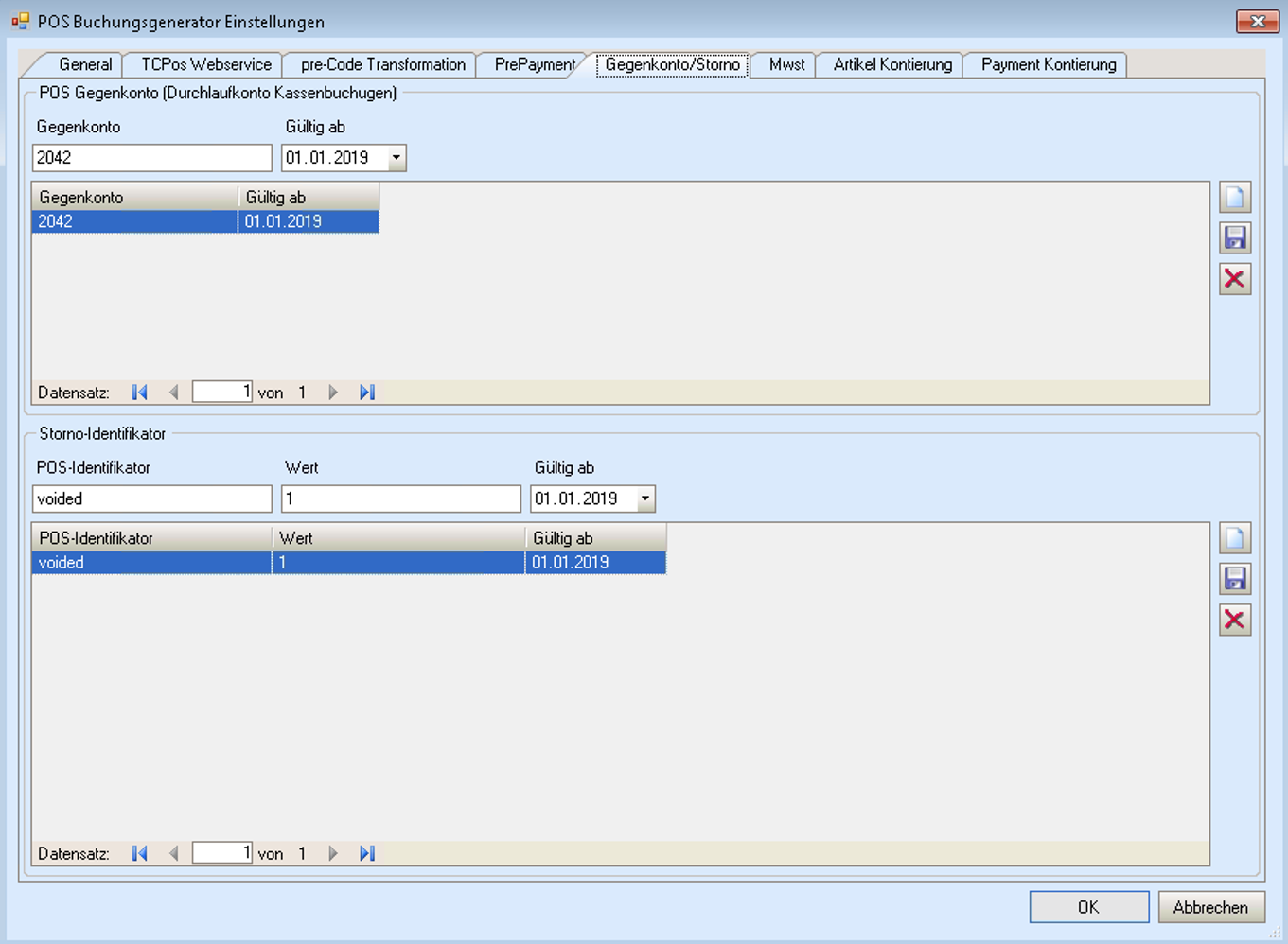
Task: Select the TCPos Webservice tab
Action: coord(205,64)
